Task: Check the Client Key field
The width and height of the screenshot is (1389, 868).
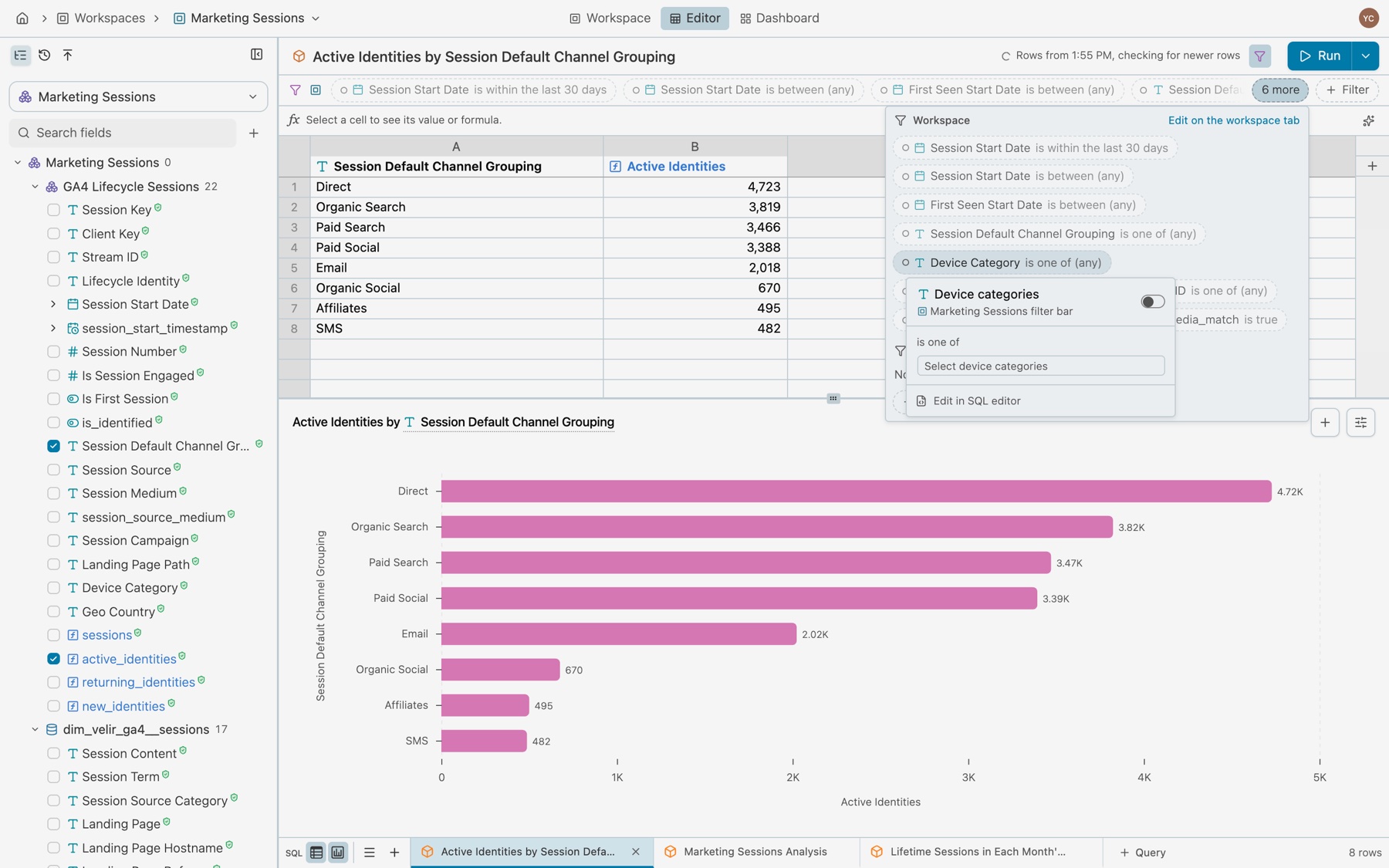Action: pyautogui.click(x=53, y=234)
